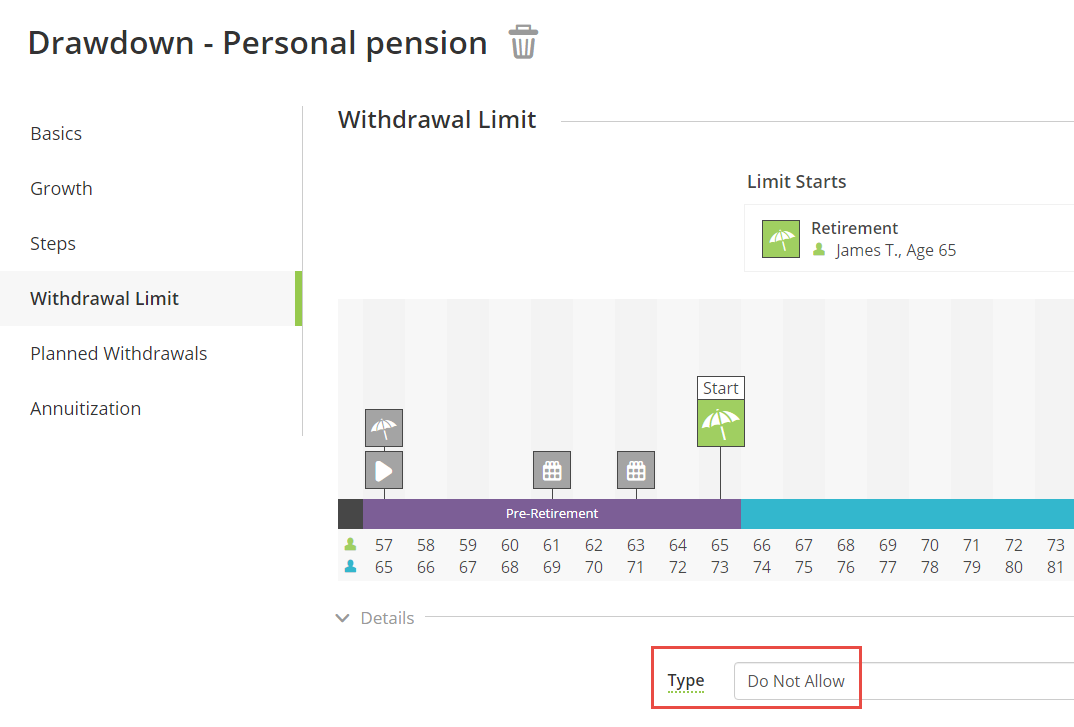Image resolution: width=1074 pixels, height=727 pixels.
Task: Switch to Planned Withdrawals section
Action: (118, 354)
